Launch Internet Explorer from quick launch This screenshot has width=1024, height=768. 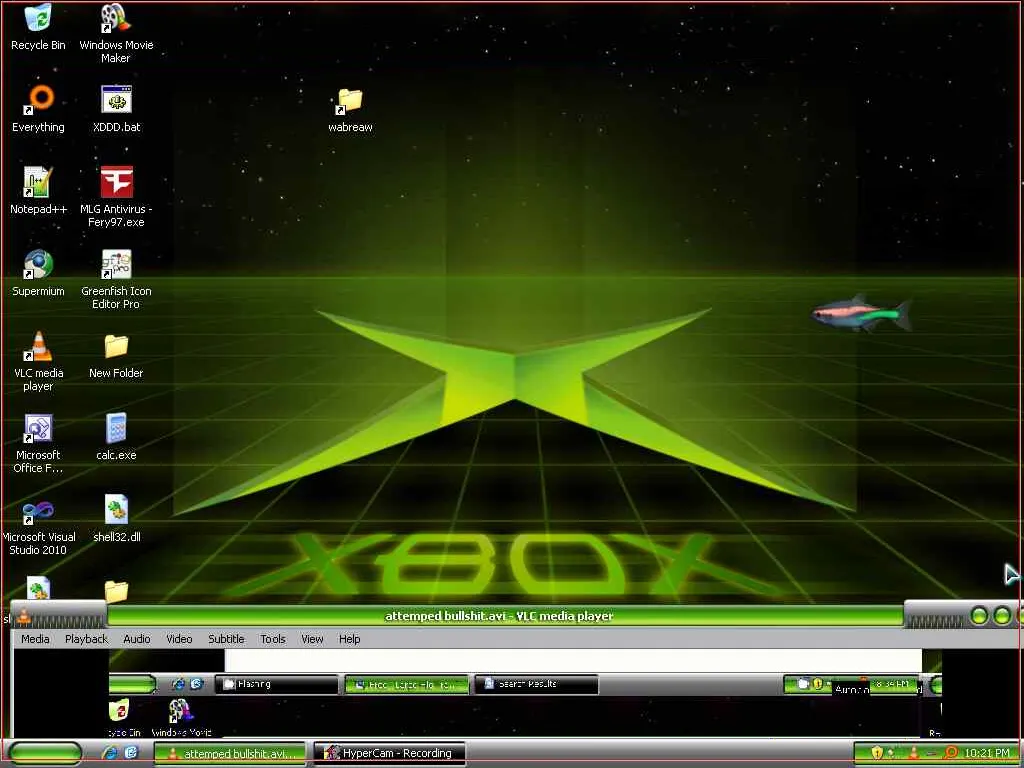(111, 753)
